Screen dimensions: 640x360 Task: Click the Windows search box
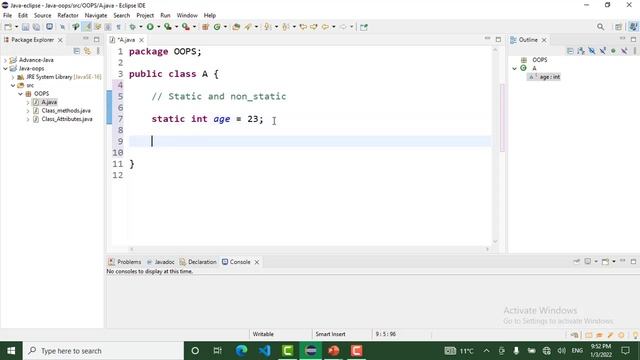click(x=103, y=351)
